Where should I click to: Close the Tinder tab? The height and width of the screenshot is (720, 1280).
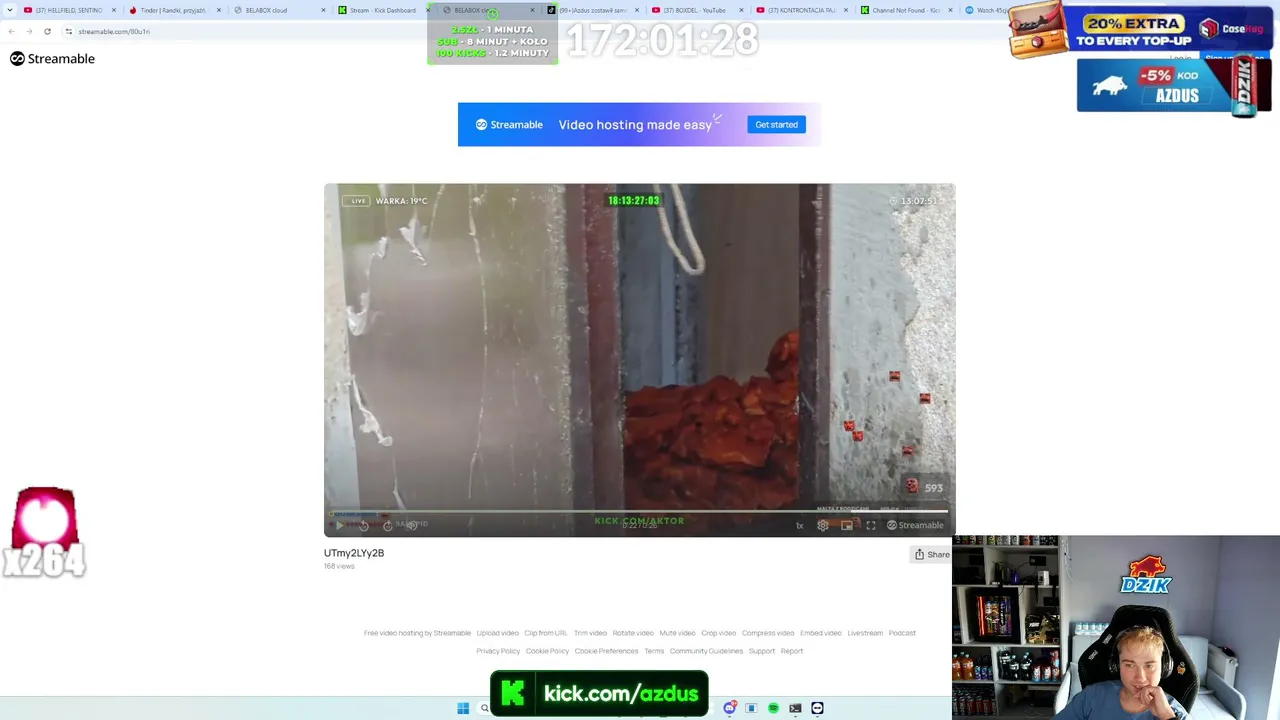(x=219, y=10)
